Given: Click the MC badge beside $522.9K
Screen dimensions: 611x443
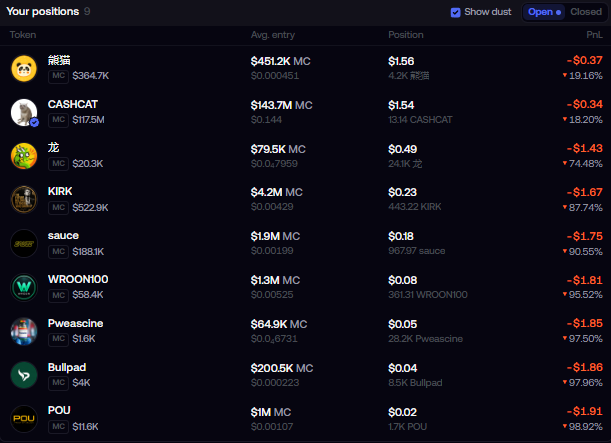Looking at the screenshot, I should pos(58,208).
